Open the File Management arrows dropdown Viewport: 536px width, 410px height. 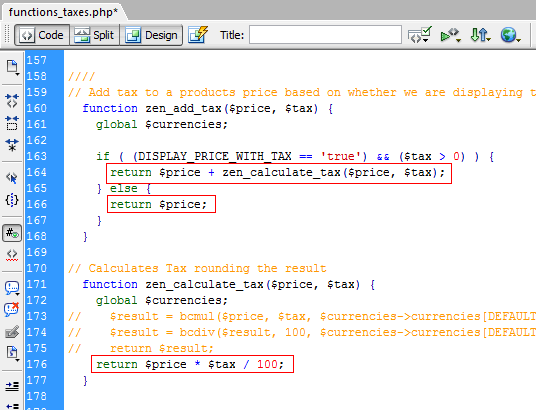tap(480, 35)
